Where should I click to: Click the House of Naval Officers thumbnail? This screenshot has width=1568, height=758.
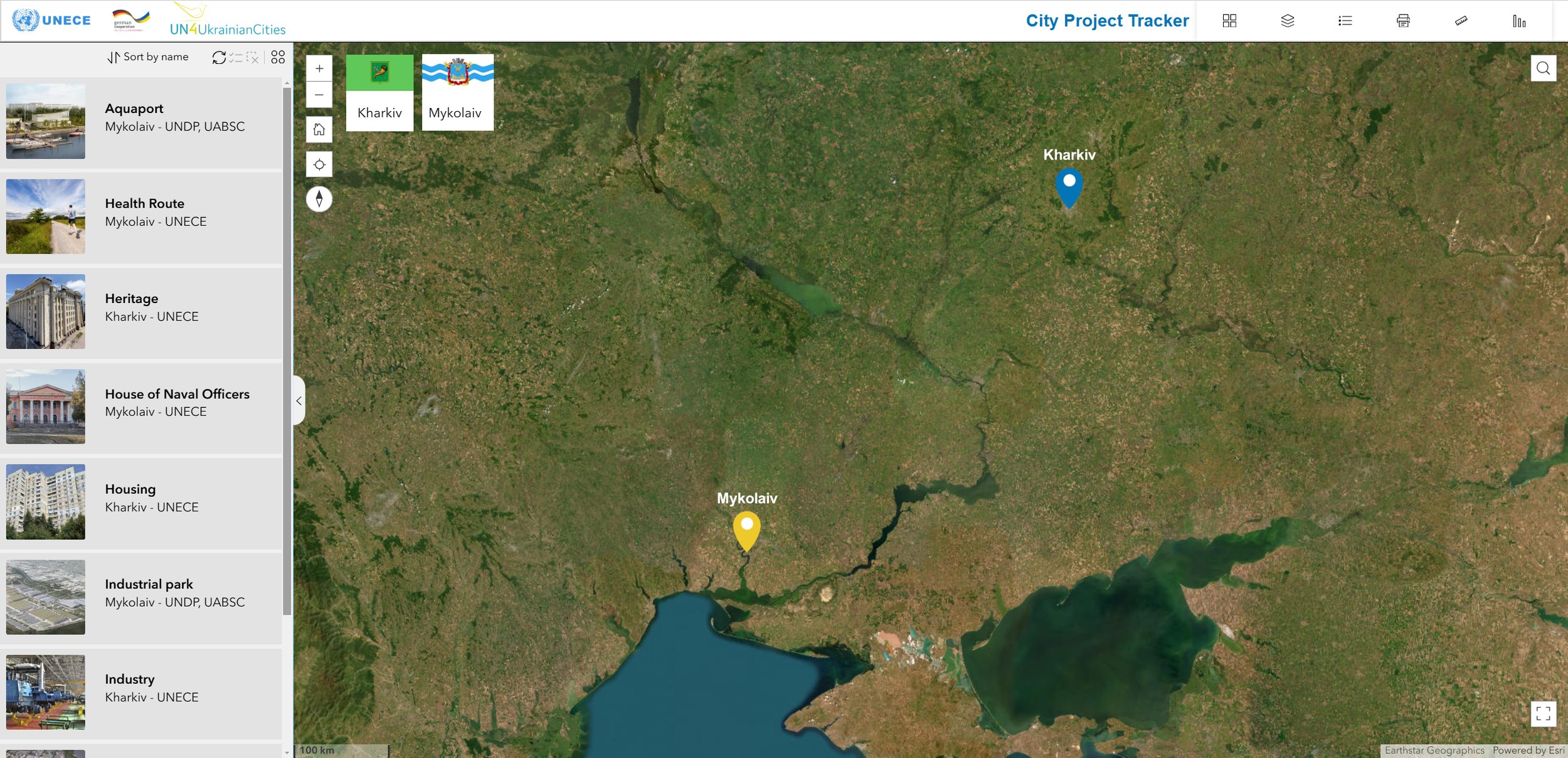46,407
